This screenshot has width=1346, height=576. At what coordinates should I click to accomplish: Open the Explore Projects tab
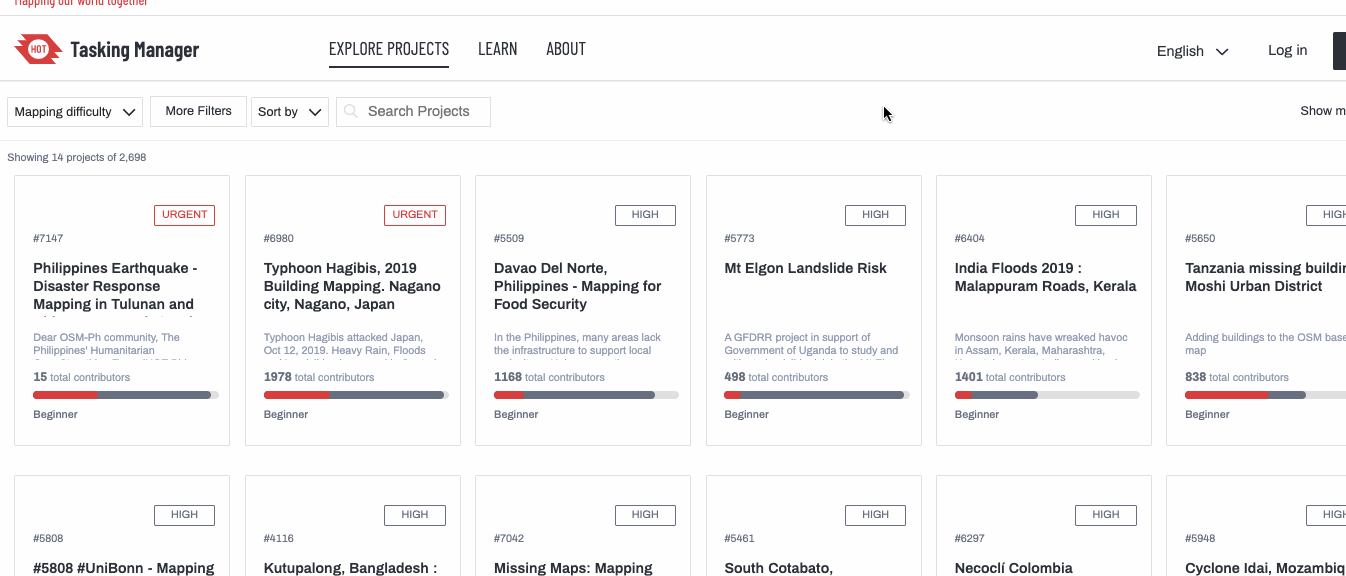[389, 49]
